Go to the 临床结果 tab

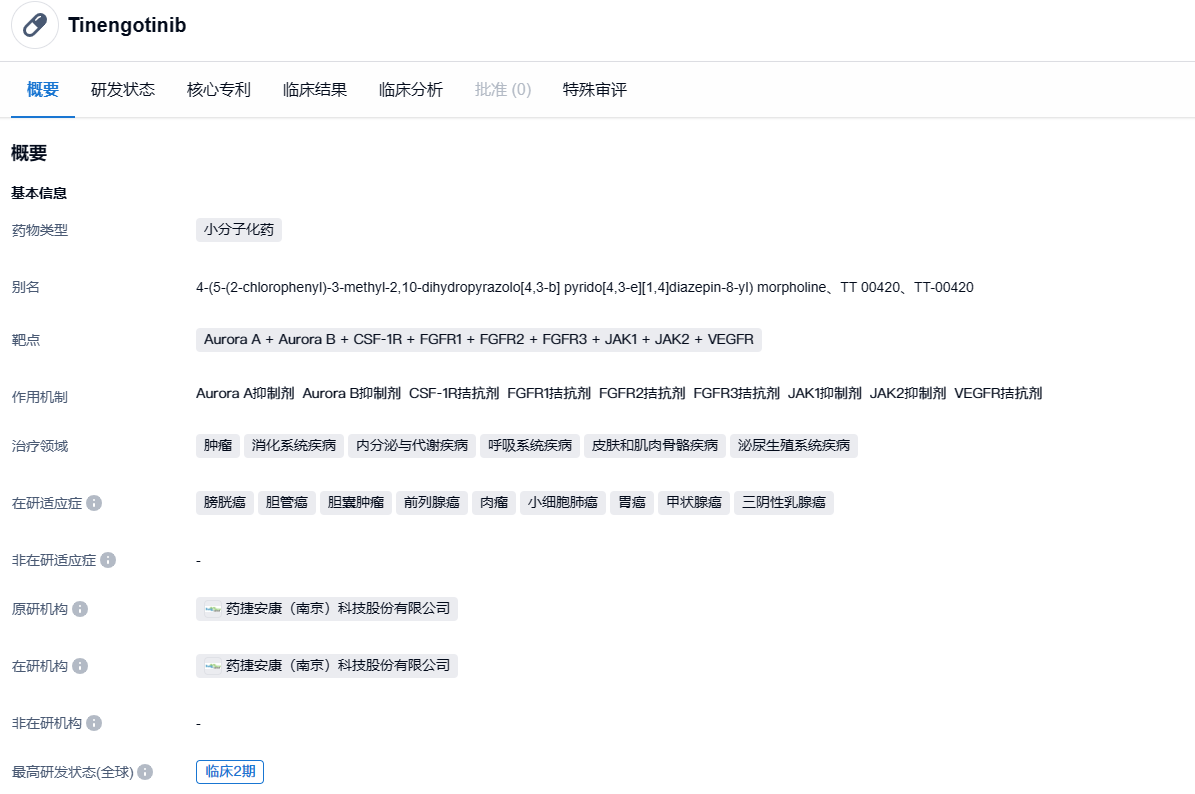click(315, 90)
